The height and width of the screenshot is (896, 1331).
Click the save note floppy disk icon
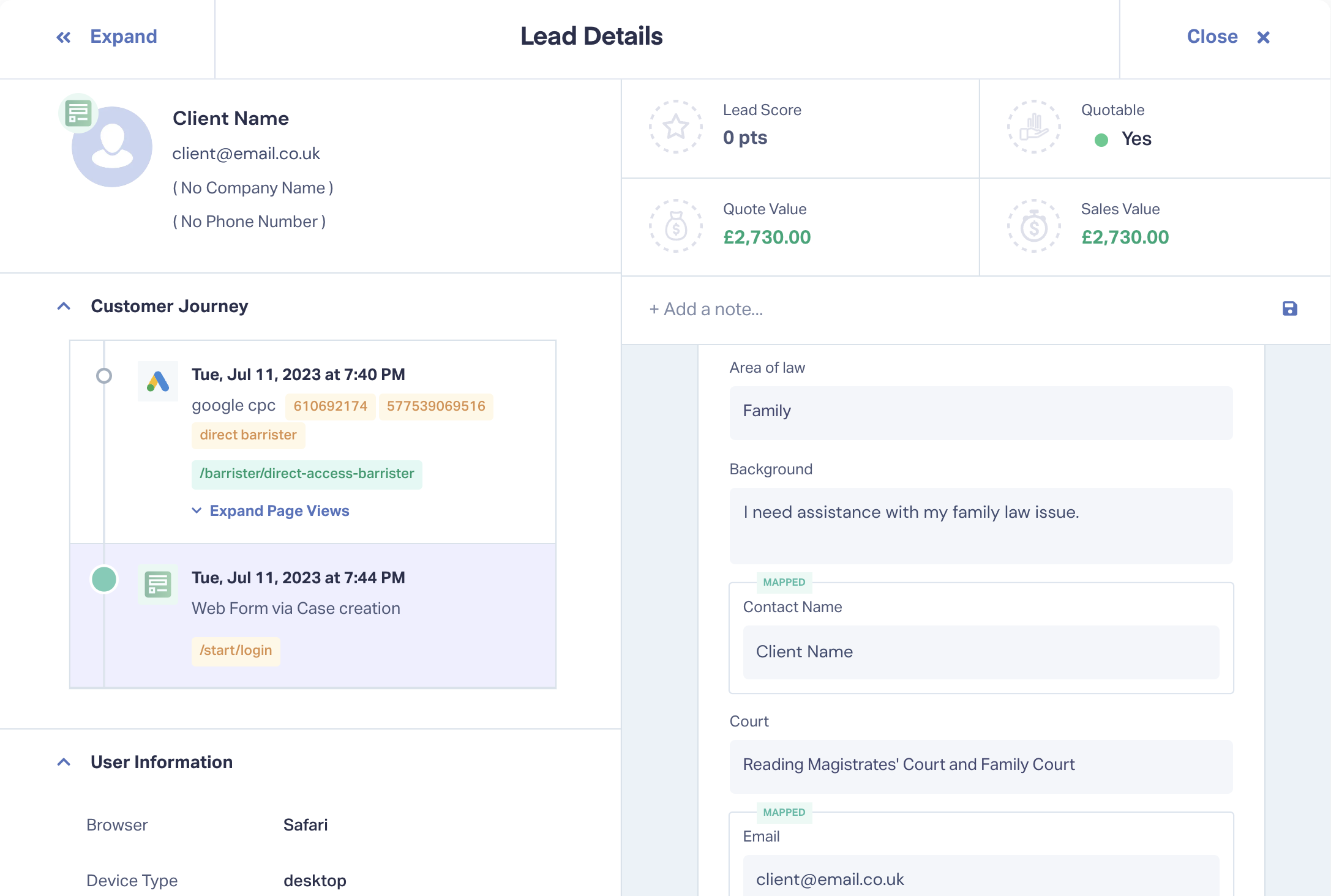[x=1289, y=308]
